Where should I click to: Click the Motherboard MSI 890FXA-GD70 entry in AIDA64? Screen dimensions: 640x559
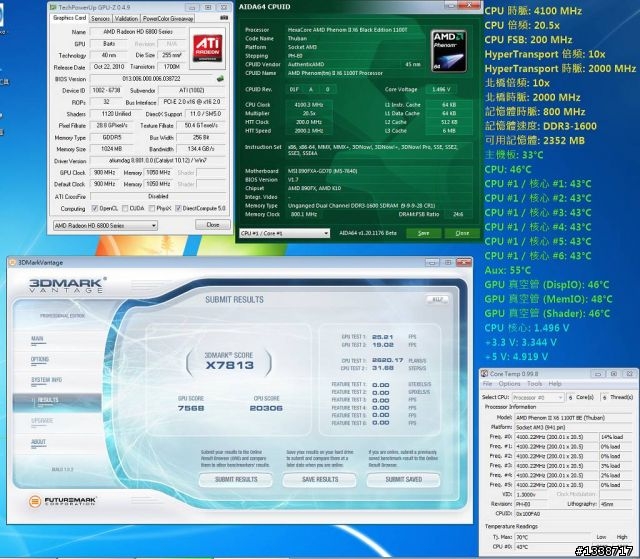(322, 171)
